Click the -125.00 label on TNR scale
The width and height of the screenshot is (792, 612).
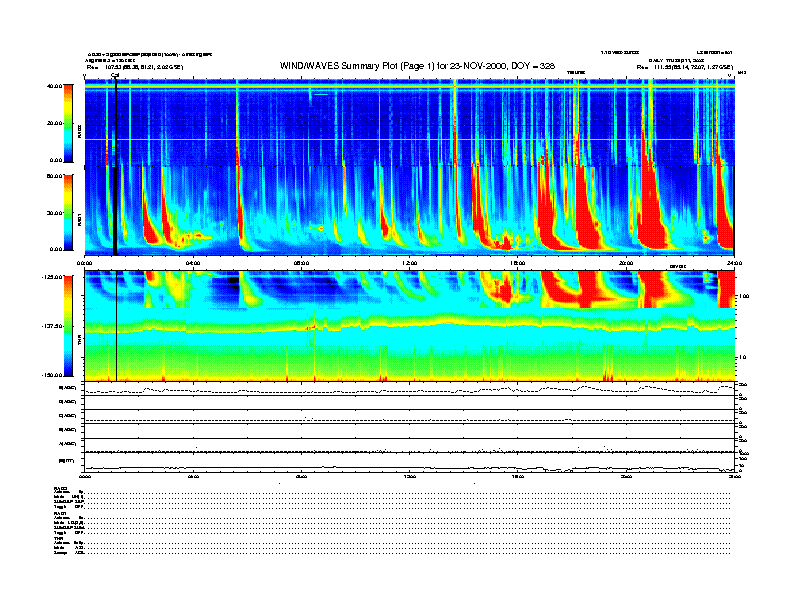(53, 277)
